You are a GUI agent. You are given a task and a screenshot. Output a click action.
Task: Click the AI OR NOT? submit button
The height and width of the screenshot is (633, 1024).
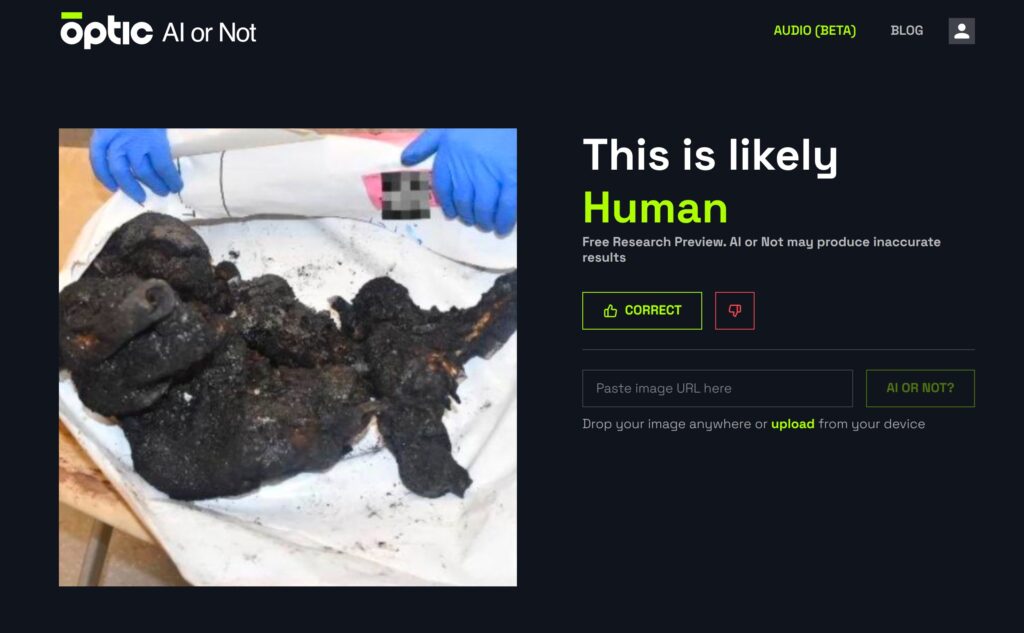920,388
